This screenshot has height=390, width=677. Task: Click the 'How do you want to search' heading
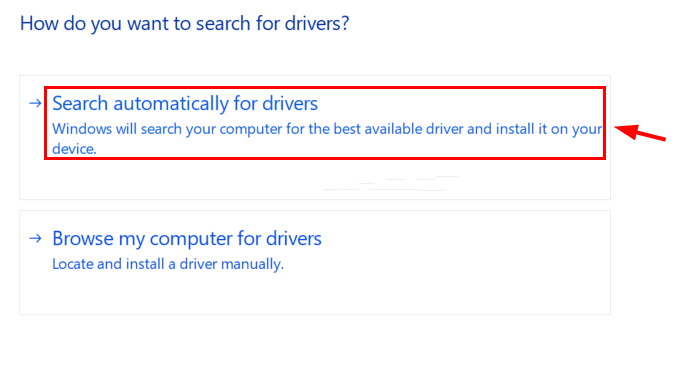click(x=184, y=23)
